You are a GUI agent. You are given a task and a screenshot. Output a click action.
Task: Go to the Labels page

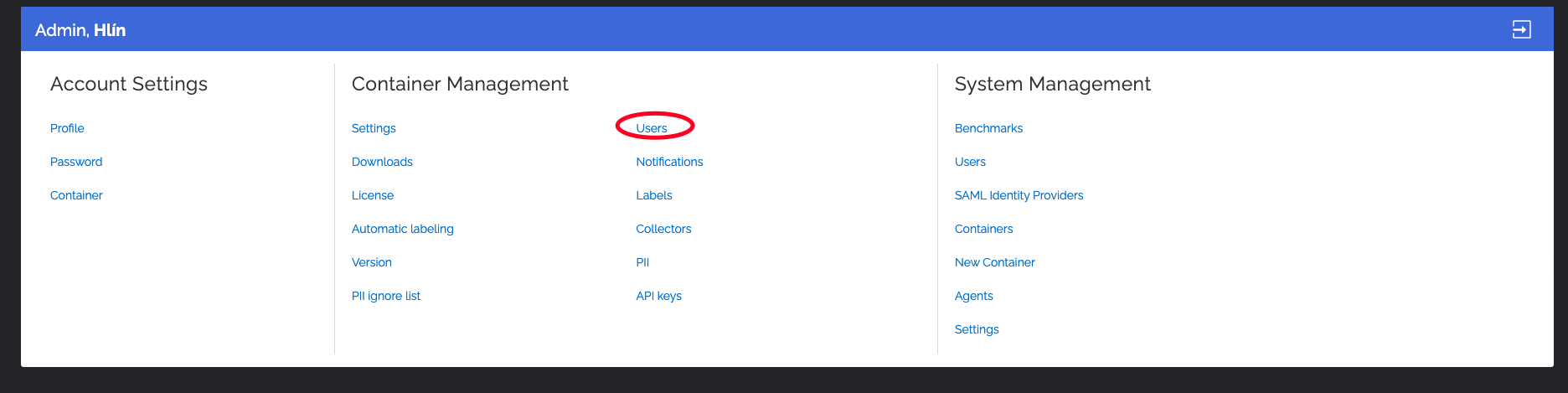(654, 195)
